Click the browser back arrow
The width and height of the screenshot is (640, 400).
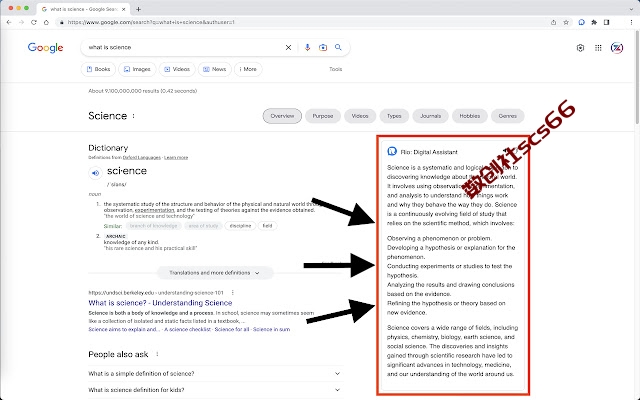click(9, 22)
